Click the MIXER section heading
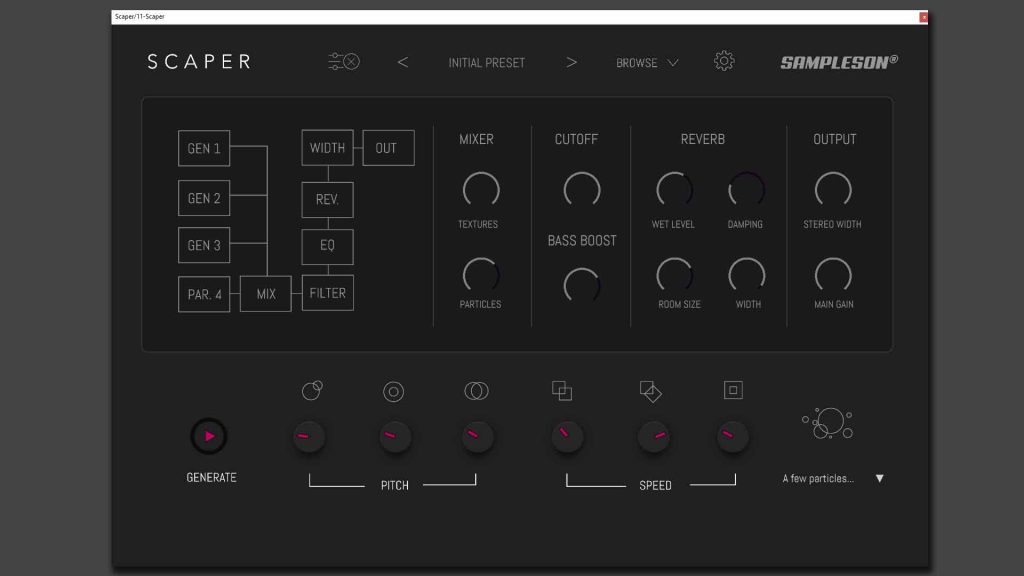 [x=476, y=139]
